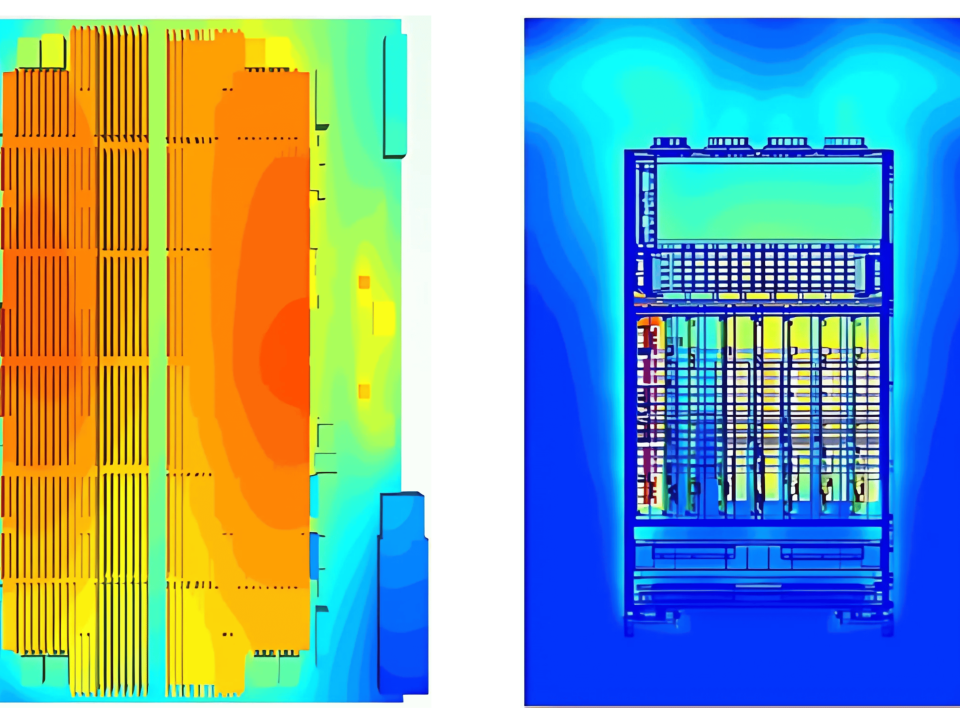
Task: Toggle the second yellow square marker
Action: [x=364, y=391]
